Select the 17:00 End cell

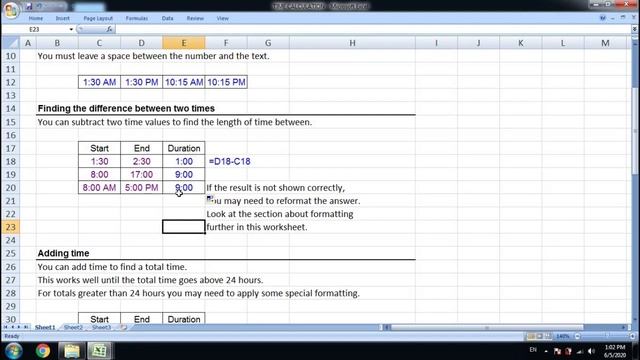[142, 174]
